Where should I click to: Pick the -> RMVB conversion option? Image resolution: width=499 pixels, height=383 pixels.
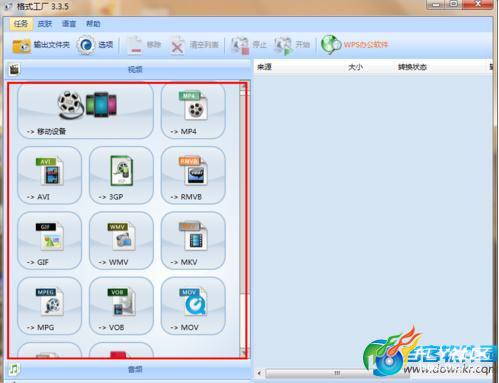(x=193, y=175)
